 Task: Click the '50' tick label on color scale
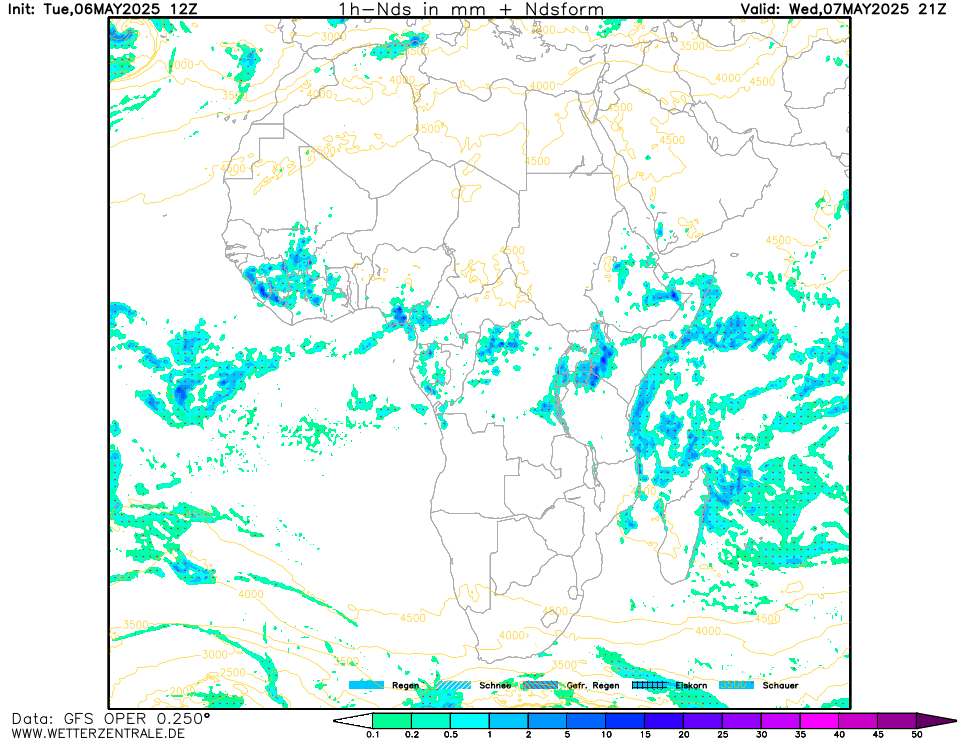[x=917, y=734]
